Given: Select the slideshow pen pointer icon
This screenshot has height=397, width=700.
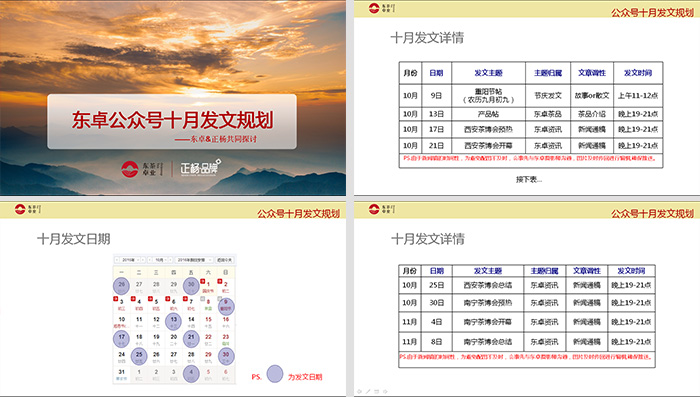Looking at the screenshot, I should [x=368, y=392].
